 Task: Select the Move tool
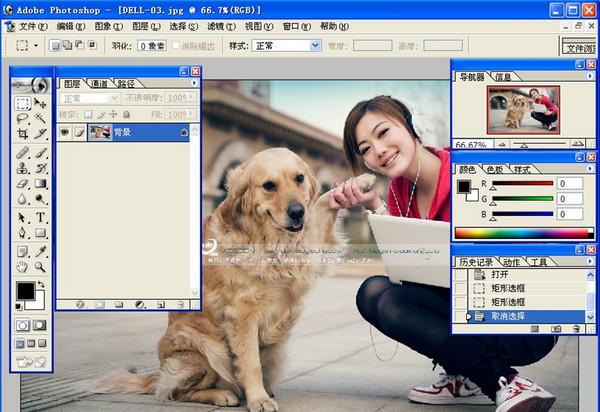click(x=40, y=103)
